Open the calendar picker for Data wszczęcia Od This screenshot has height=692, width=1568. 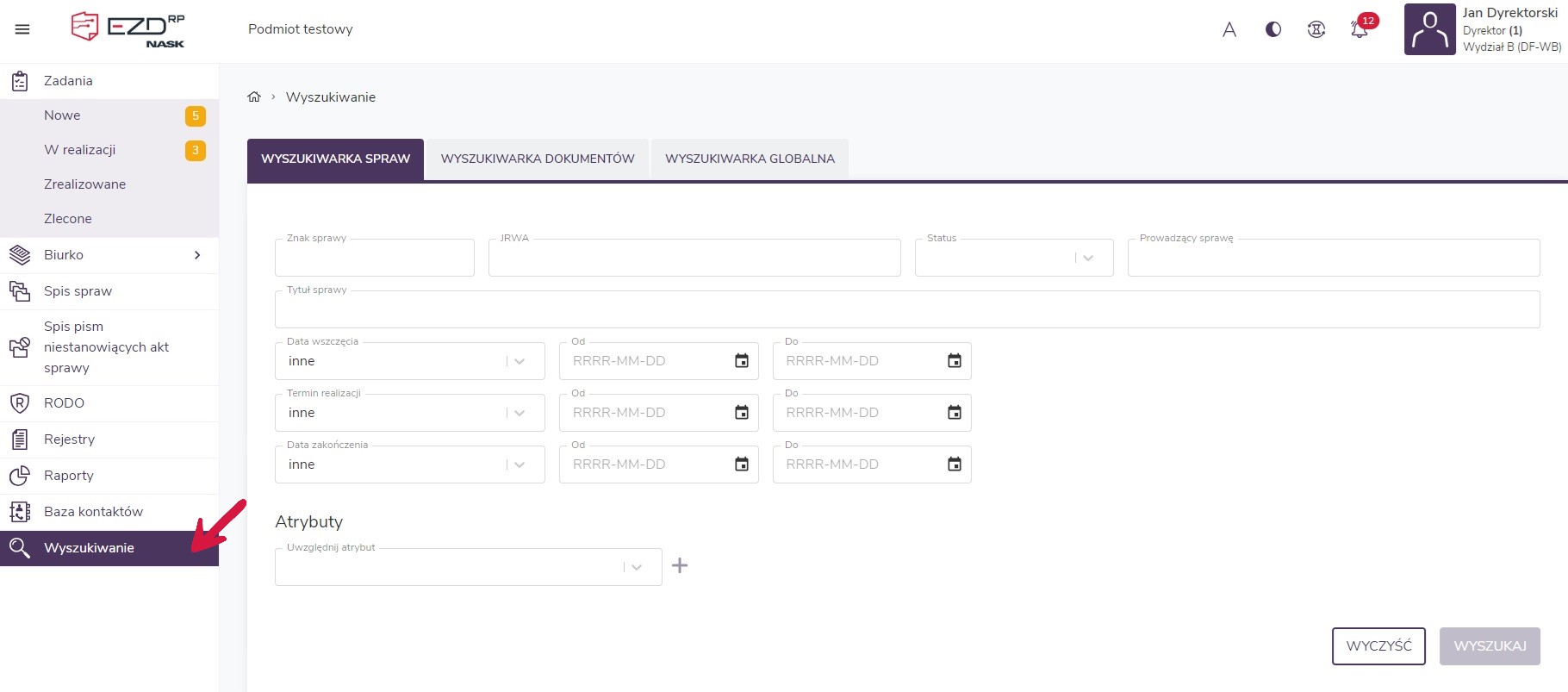[x=741, y=361]
